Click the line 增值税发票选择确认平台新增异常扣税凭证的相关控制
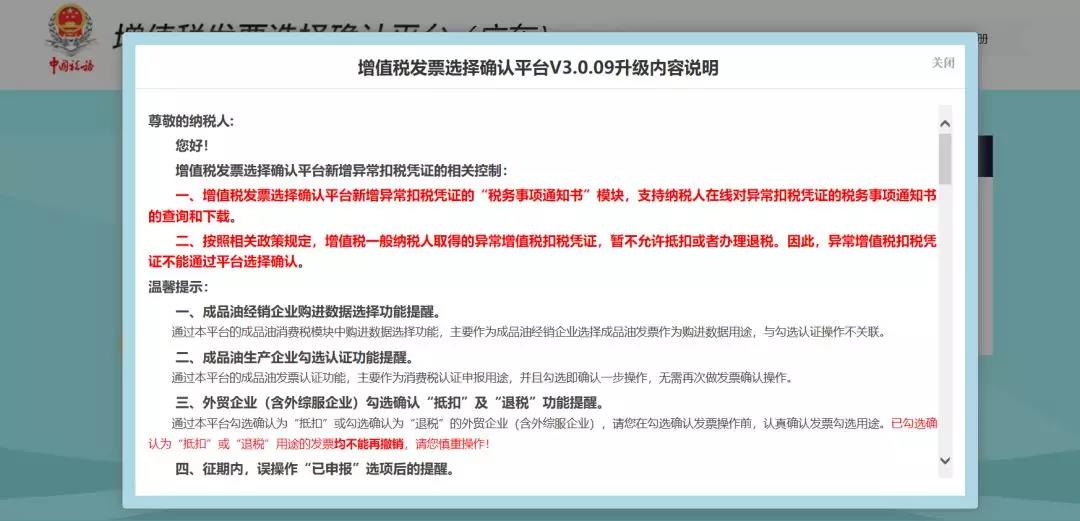The image size is (1080, 521). point(342,170)
